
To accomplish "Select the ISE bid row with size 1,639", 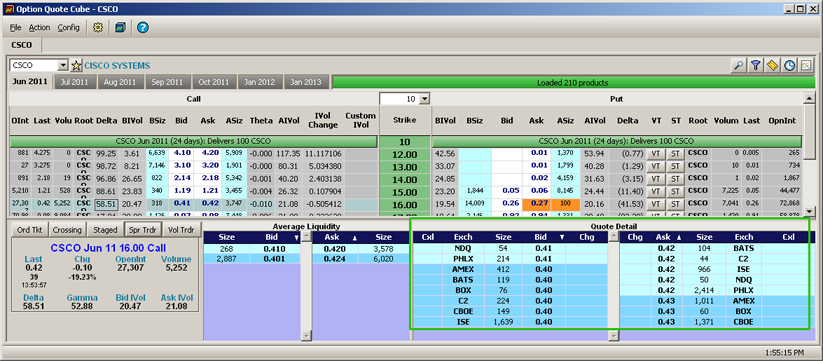I will click(x=510, y=322).
